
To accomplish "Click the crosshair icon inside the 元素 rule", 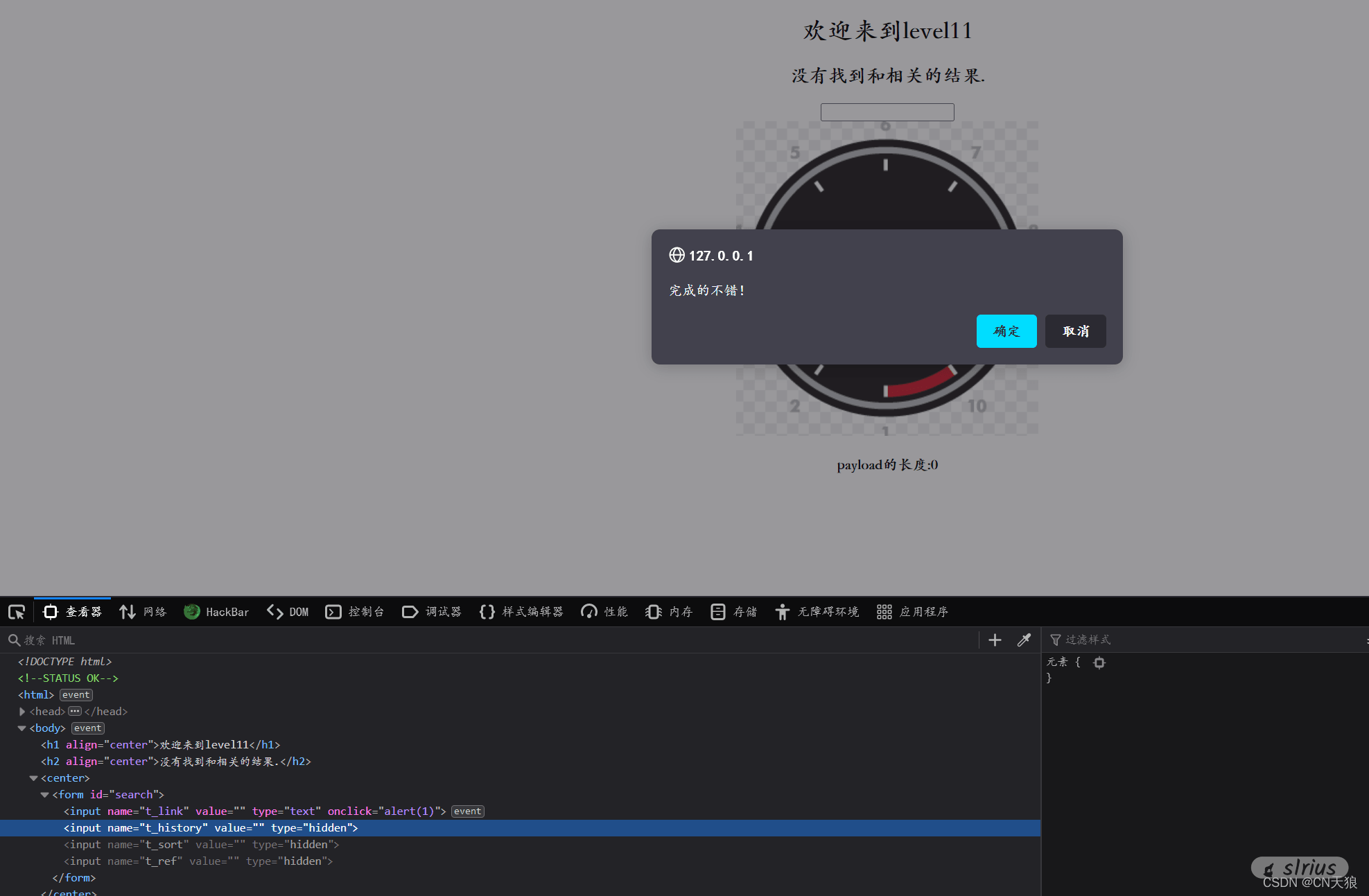I will coord(1099,662).
